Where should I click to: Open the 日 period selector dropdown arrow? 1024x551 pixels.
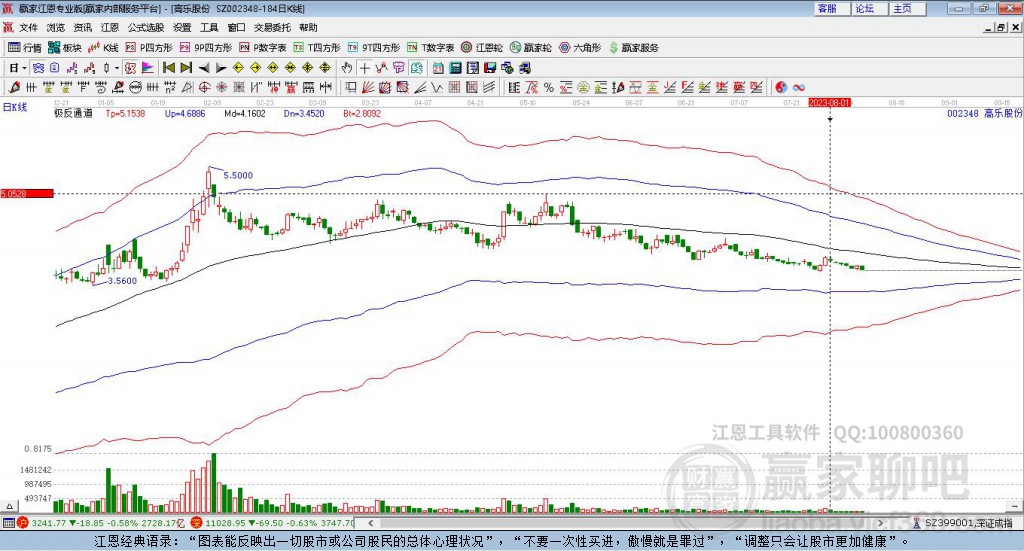(24, 68)
